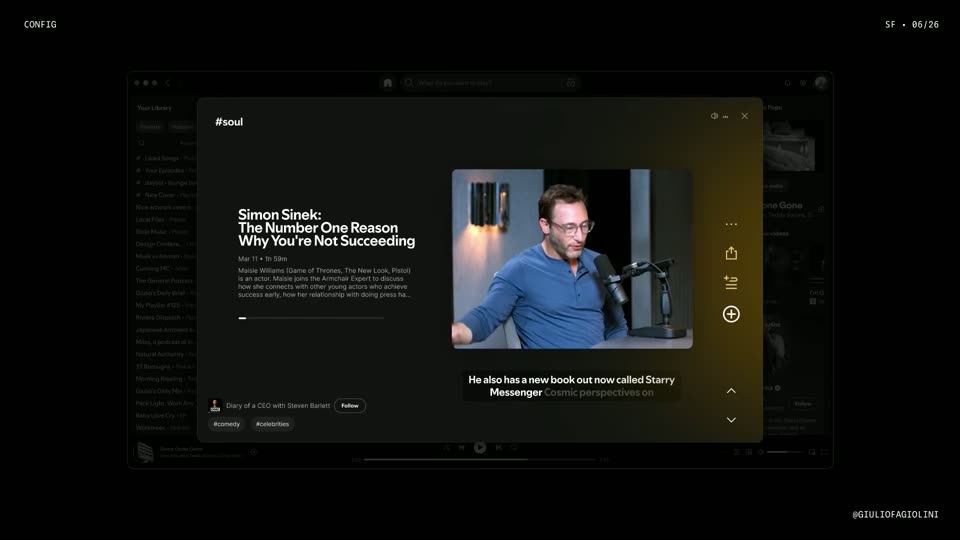Click Follow button in right background panel
This screenshot has width=960, height=540.
[x=803, y=404]
